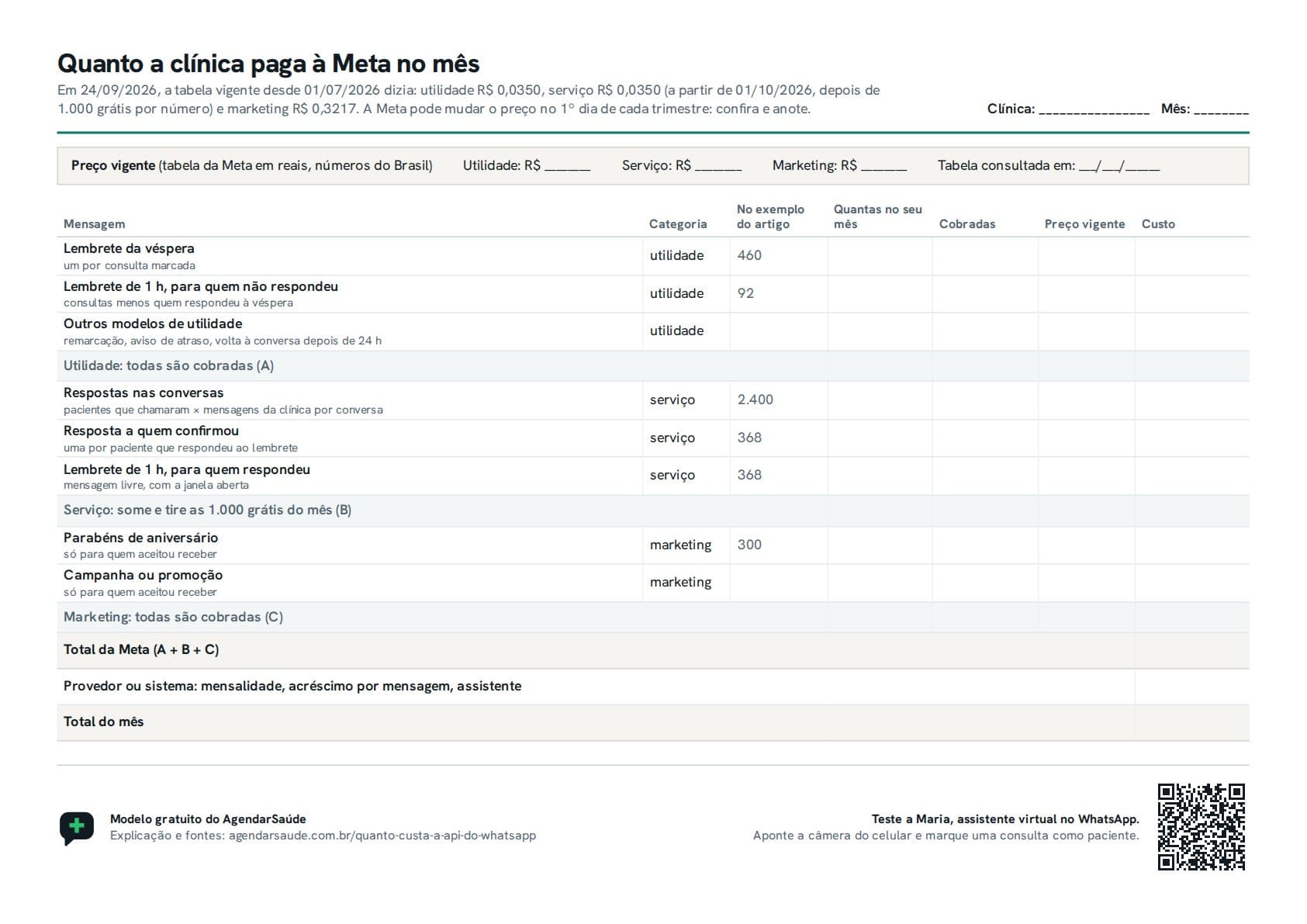1307x924 pixels.
Task: Click the 'Provedor ou sistema: mensalidade' row
Action: (x=652, y=687)
